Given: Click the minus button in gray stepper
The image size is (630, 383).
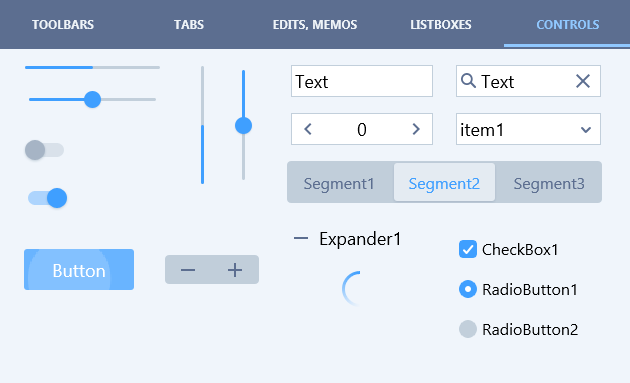Looking at the screenshot, I should [x=188, y=270].
